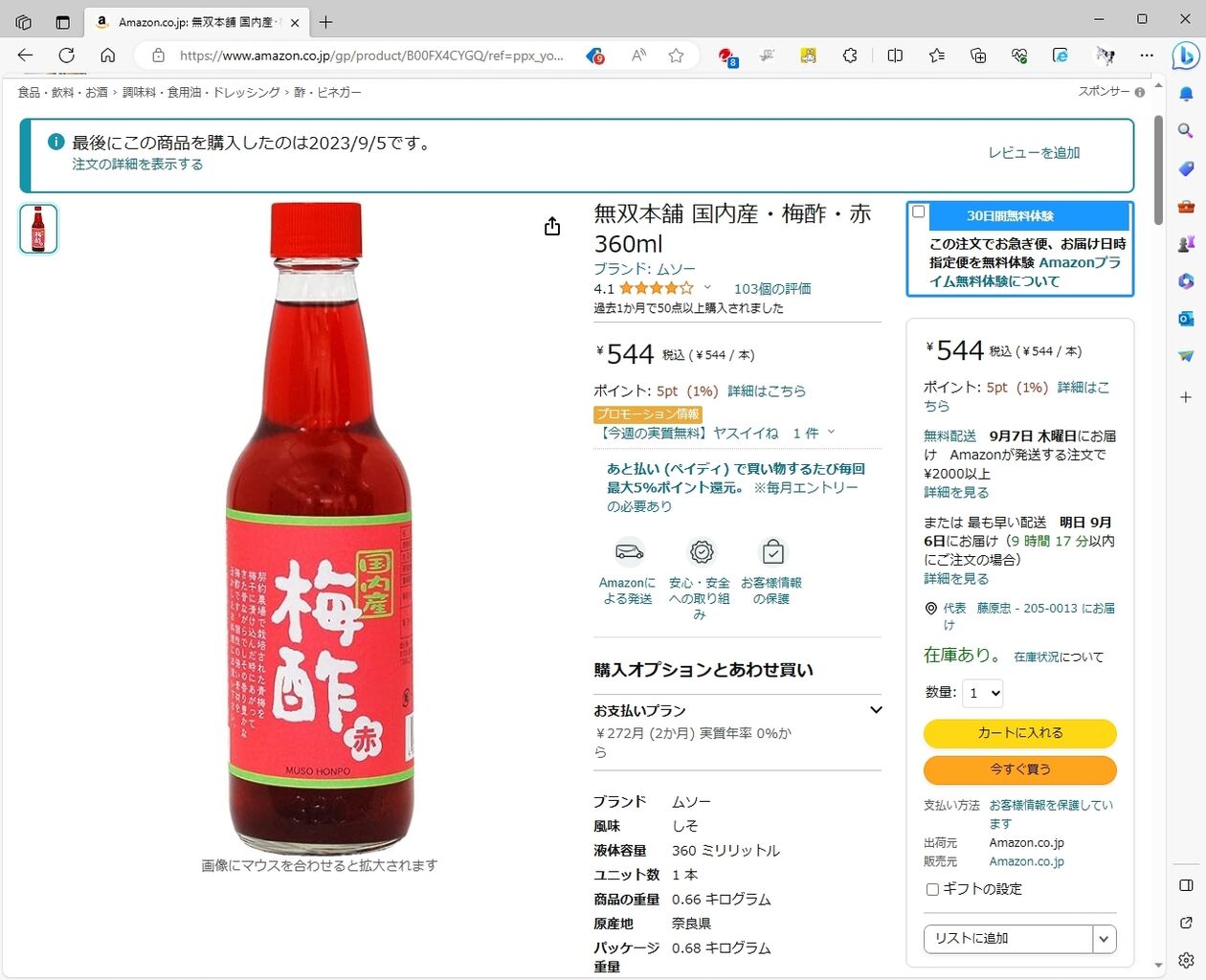The width and height of the screenshot is (1206, 980).
Task: Add this page to favorites
Action: [x=676, y=56]
